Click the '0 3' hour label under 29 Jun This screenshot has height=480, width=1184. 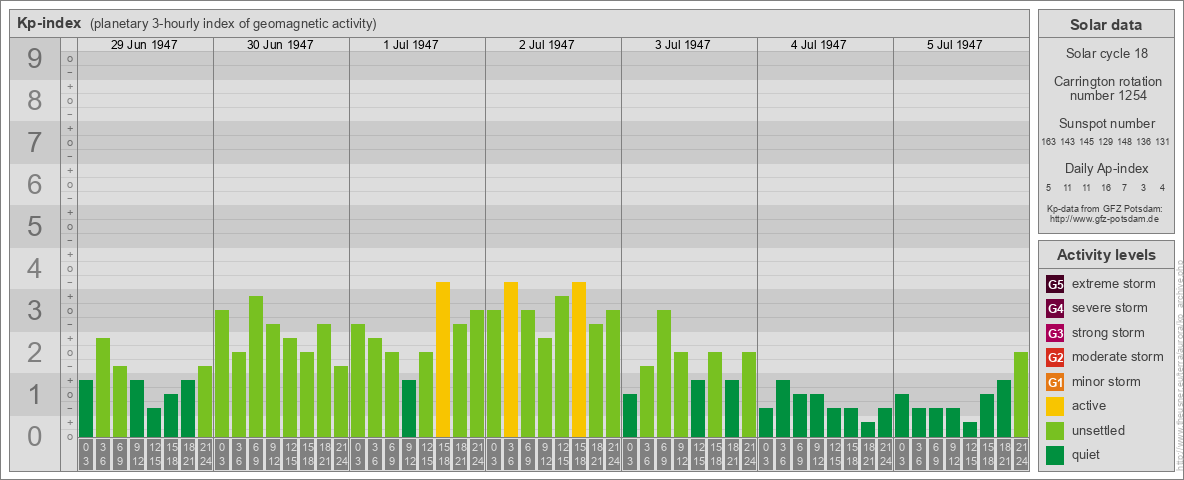click(86, 455)
